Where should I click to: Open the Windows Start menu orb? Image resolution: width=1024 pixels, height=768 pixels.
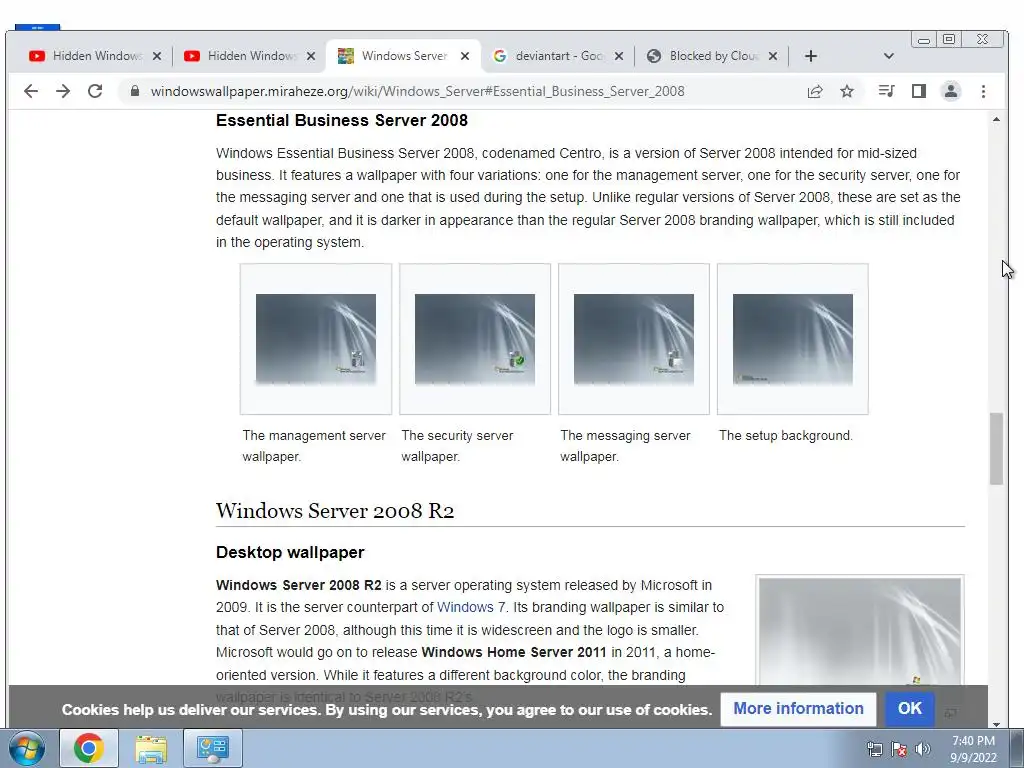(26, 748)
